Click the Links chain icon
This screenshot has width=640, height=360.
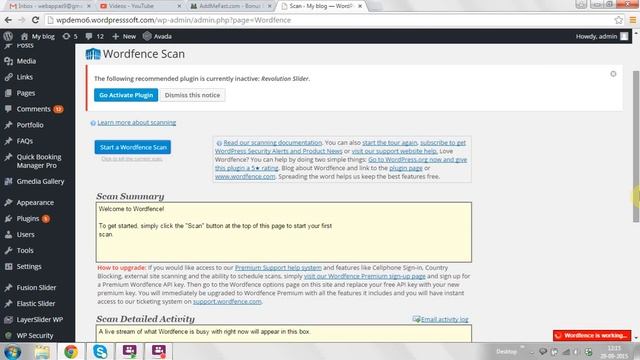tap(8, 77)
